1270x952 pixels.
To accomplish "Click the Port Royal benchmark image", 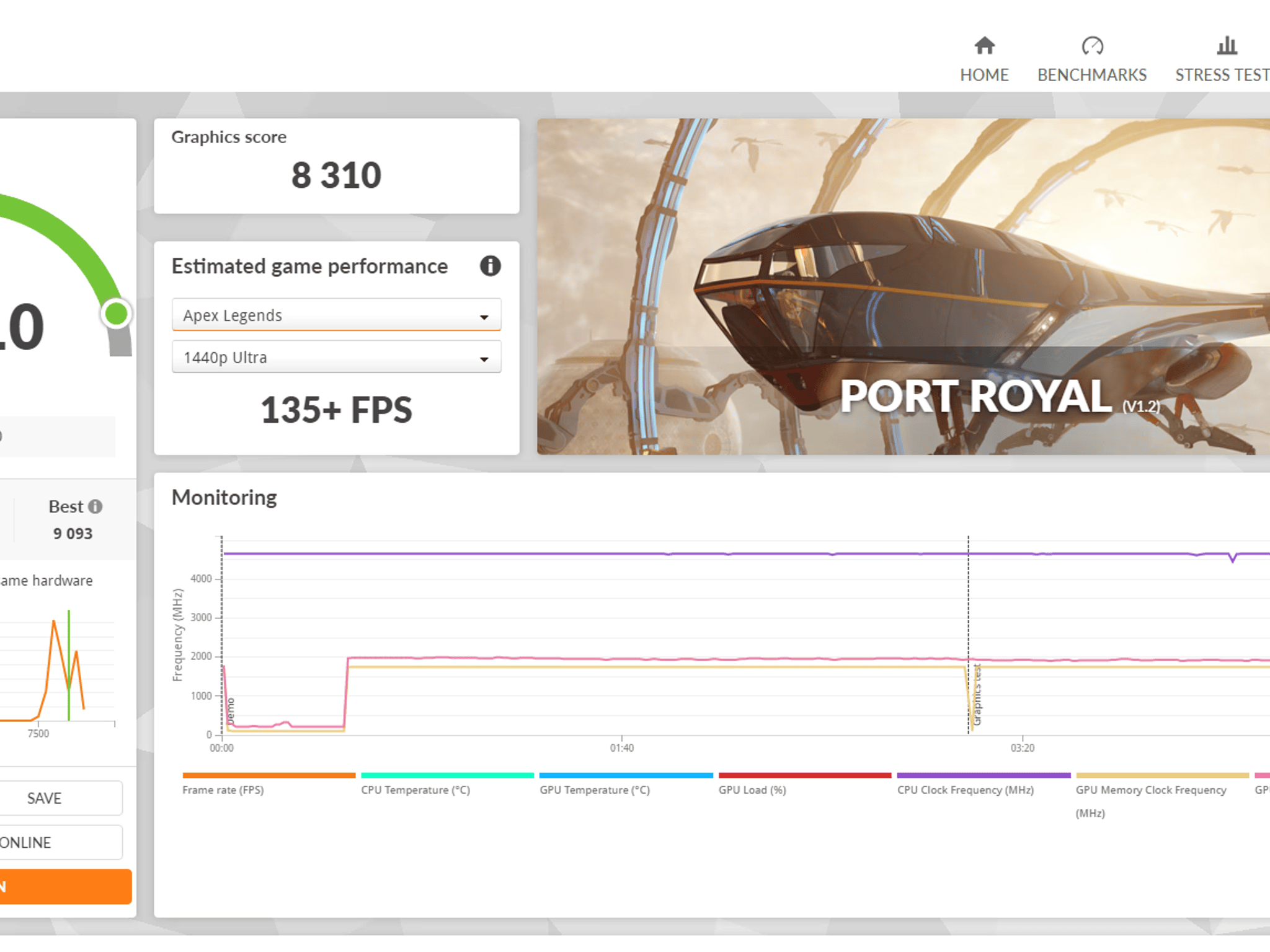I will point(904,286).
